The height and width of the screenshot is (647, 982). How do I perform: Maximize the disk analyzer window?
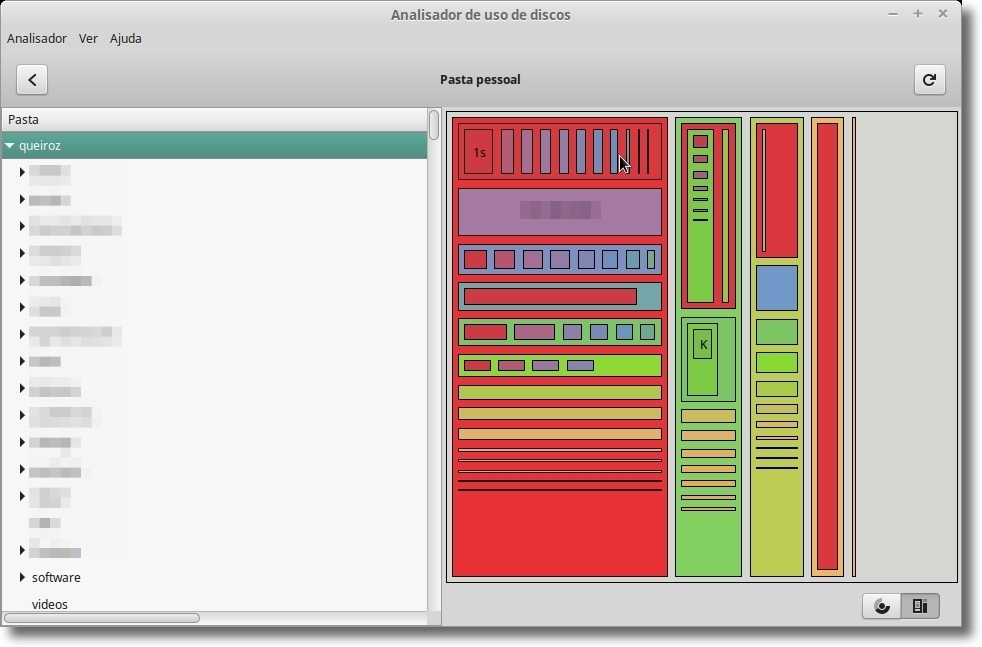pyautogui.click(x=917, y=14)
